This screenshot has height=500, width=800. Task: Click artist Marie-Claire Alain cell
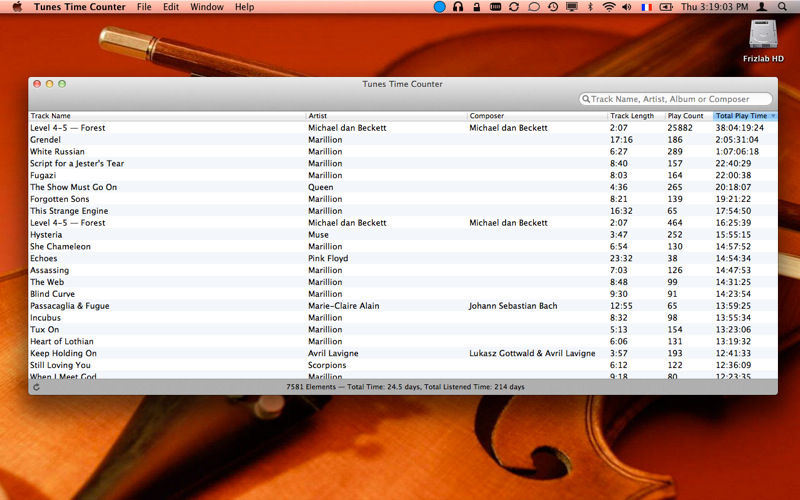coord(343,306)
